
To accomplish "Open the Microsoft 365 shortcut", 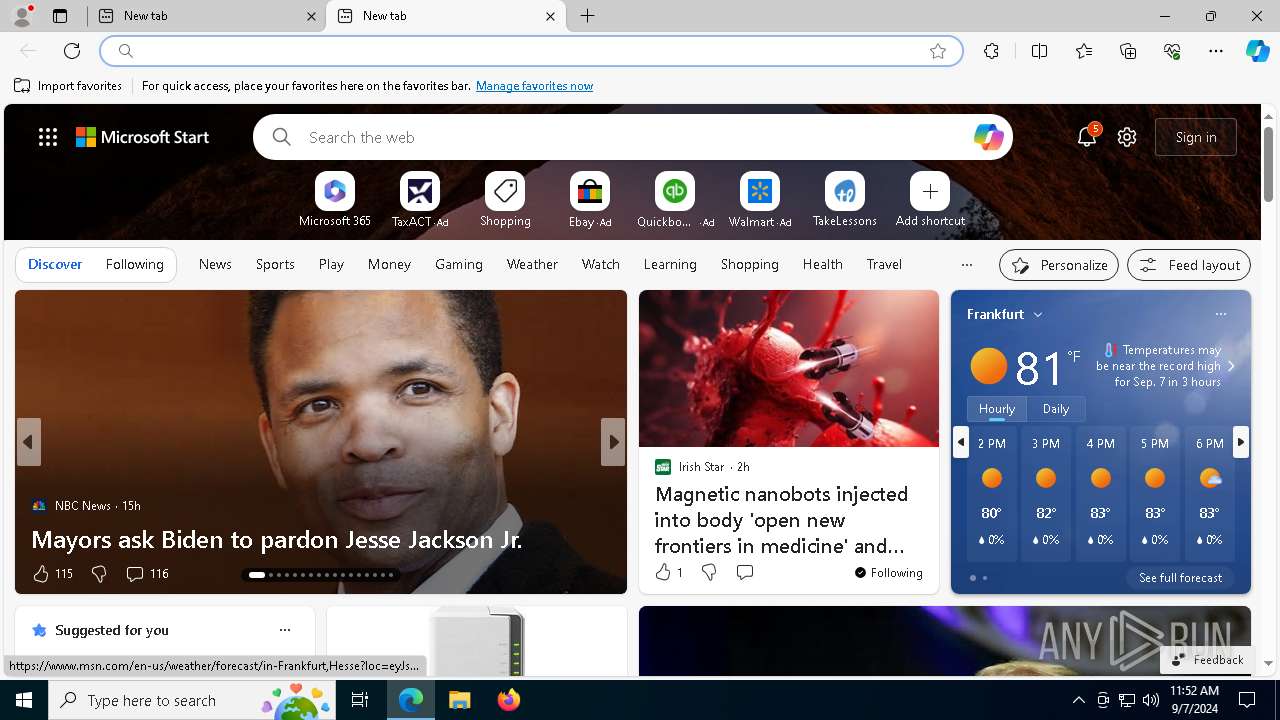I will click(335, 191).
